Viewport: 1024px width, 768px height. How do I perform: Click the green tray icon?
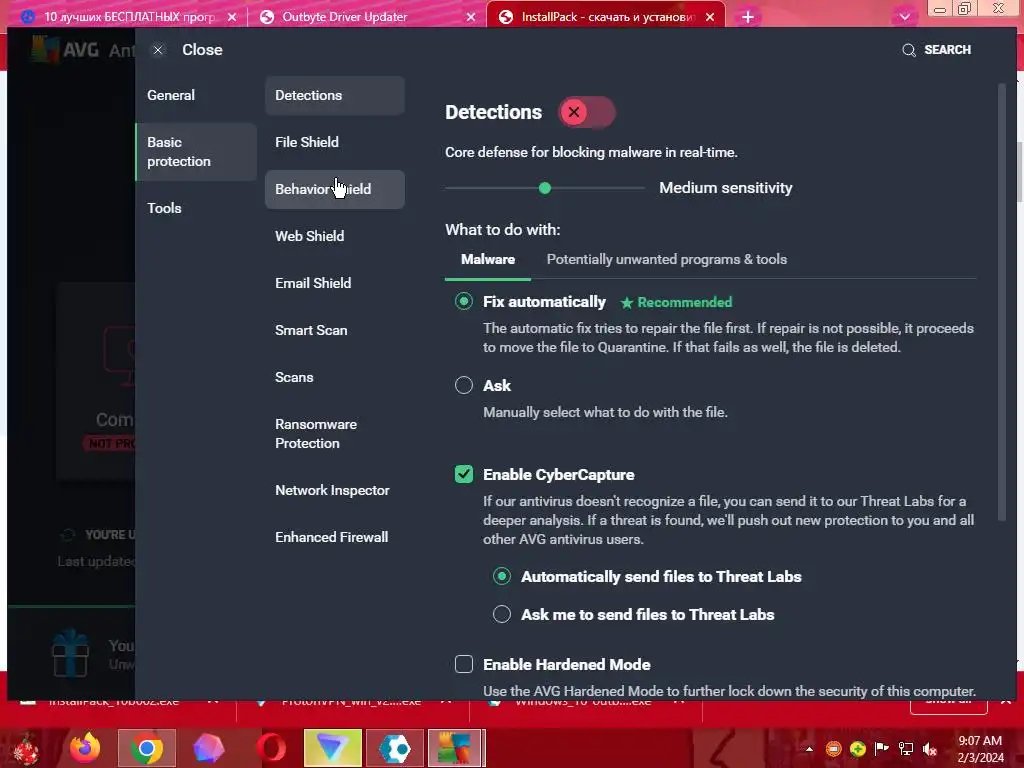pyautogui.click(x=858, y=749)
